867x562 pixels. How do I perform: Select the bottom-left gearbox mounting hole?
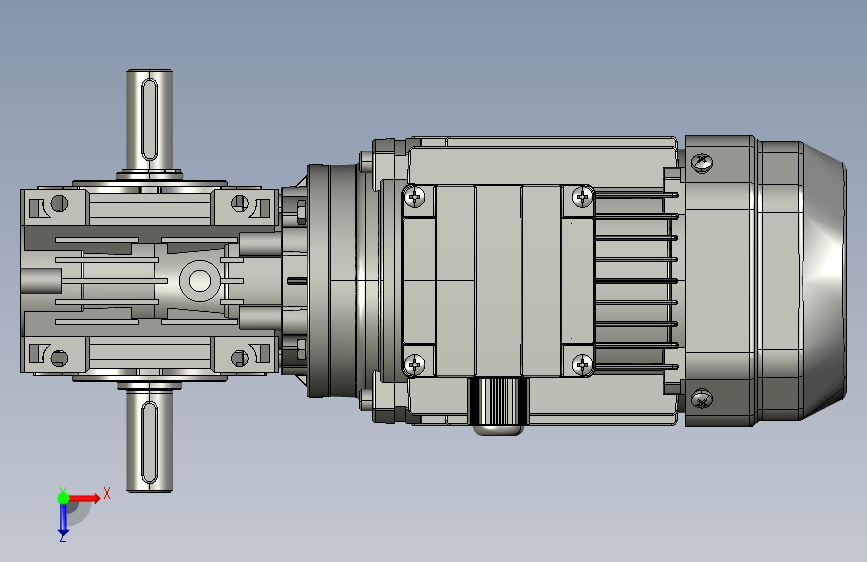point(59,358)
